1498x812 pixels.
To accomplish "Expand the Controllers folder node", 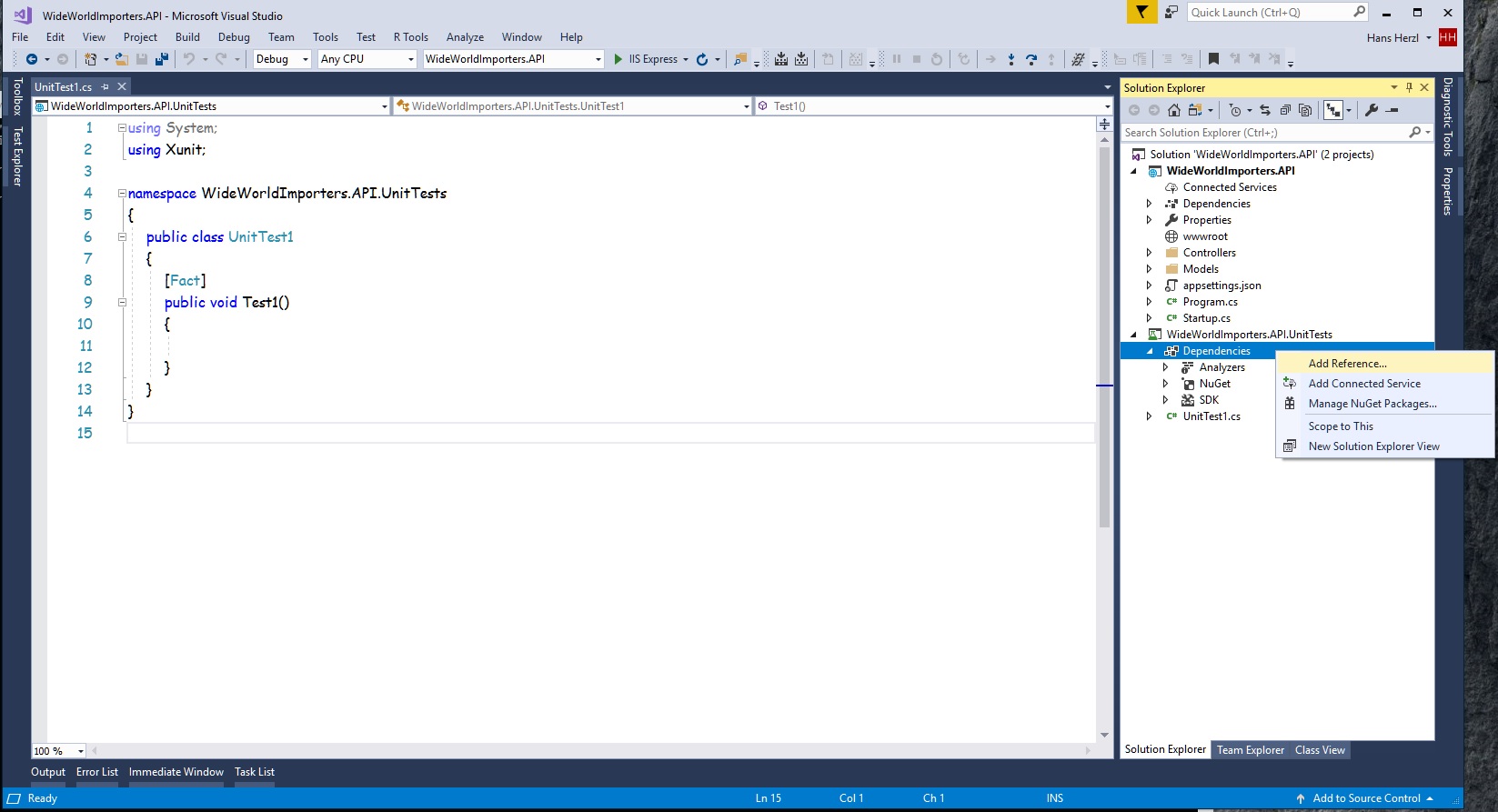I will pos(1149,253).
